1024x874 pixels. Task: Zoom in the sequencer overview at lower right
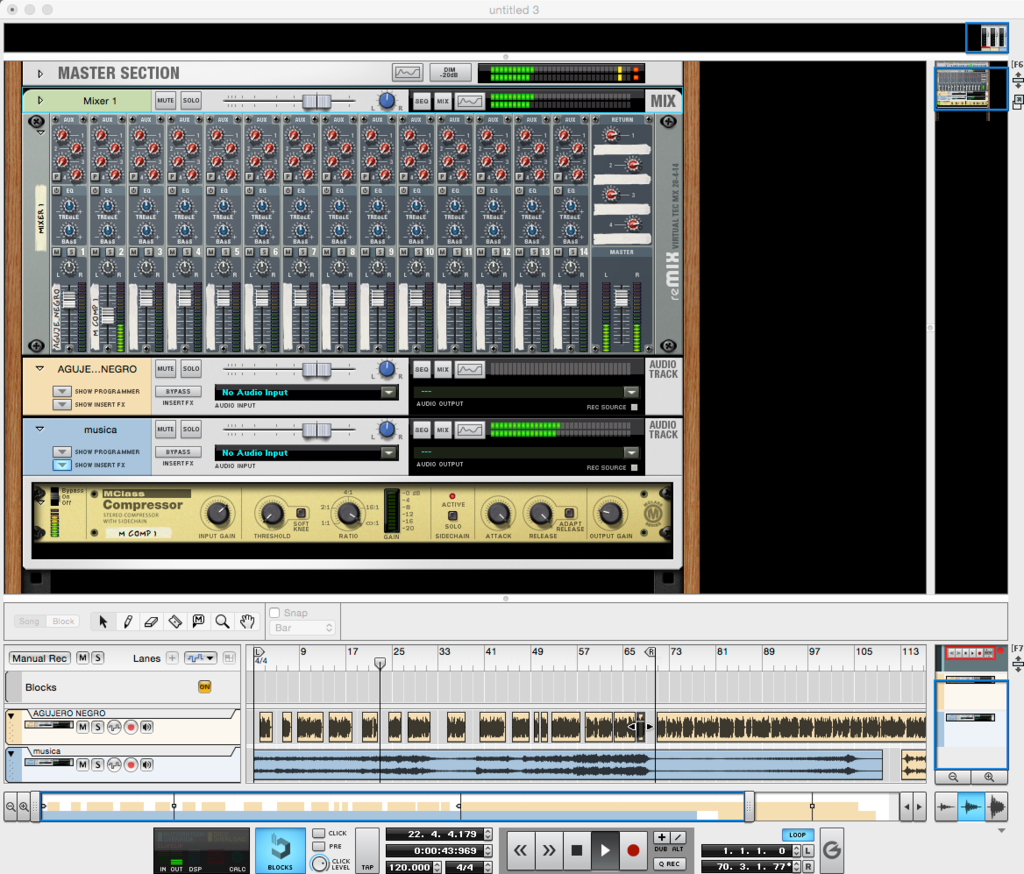[x=989, y=777]
